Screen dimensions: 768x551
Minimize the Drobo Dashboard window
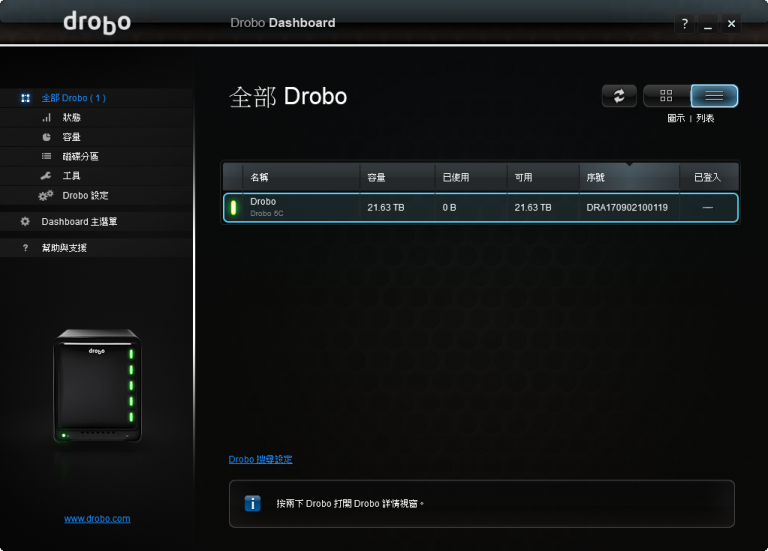[x=708, y=24]
